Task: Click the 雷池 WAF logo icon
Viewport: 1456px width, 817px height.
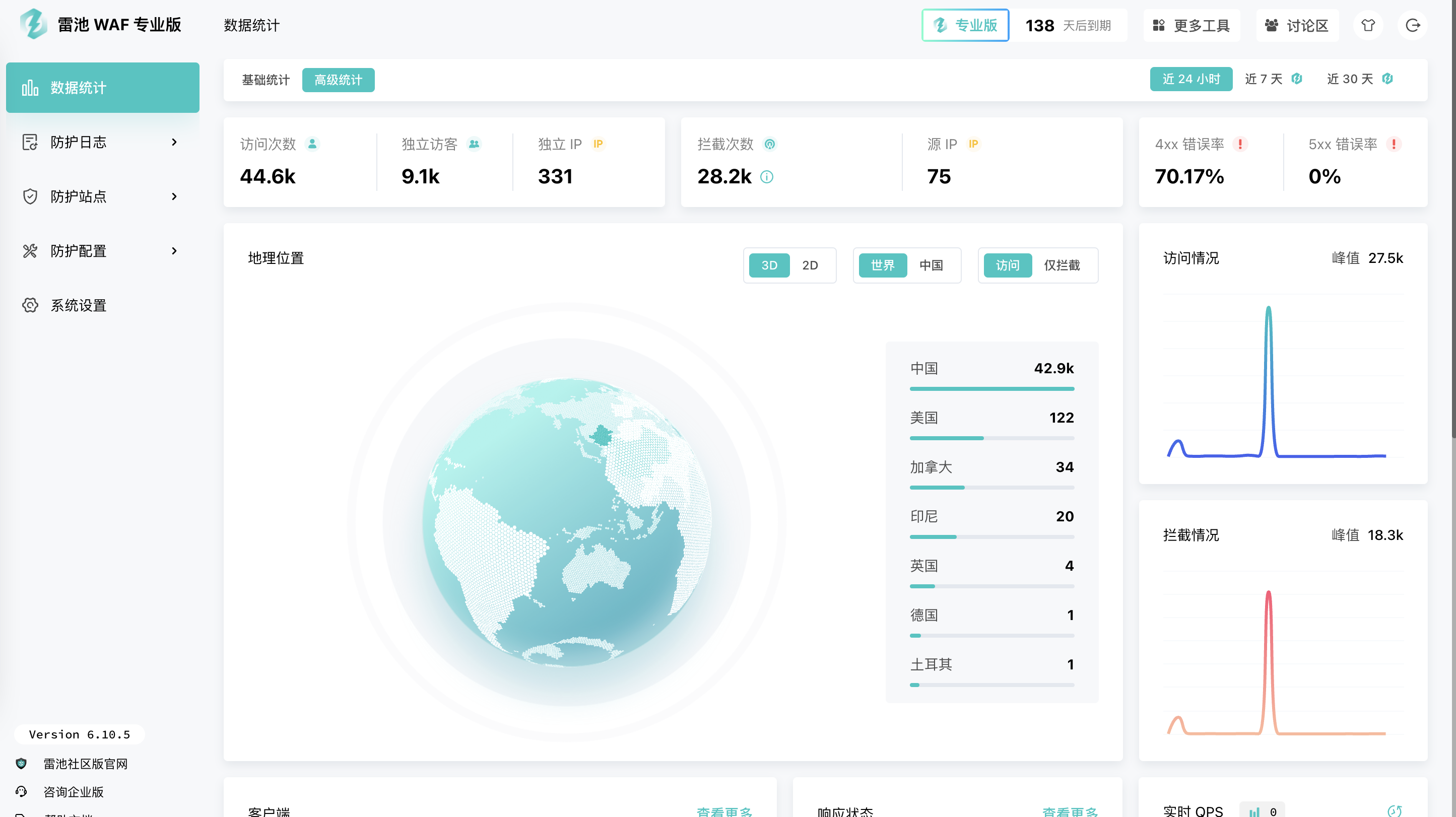Action: pos(33,24)
